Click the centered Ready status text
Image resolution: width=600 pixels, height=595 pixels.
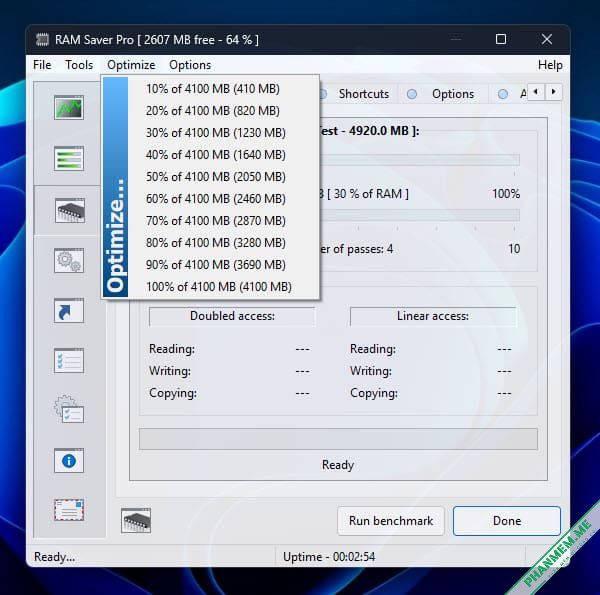[x=338, y=465]
